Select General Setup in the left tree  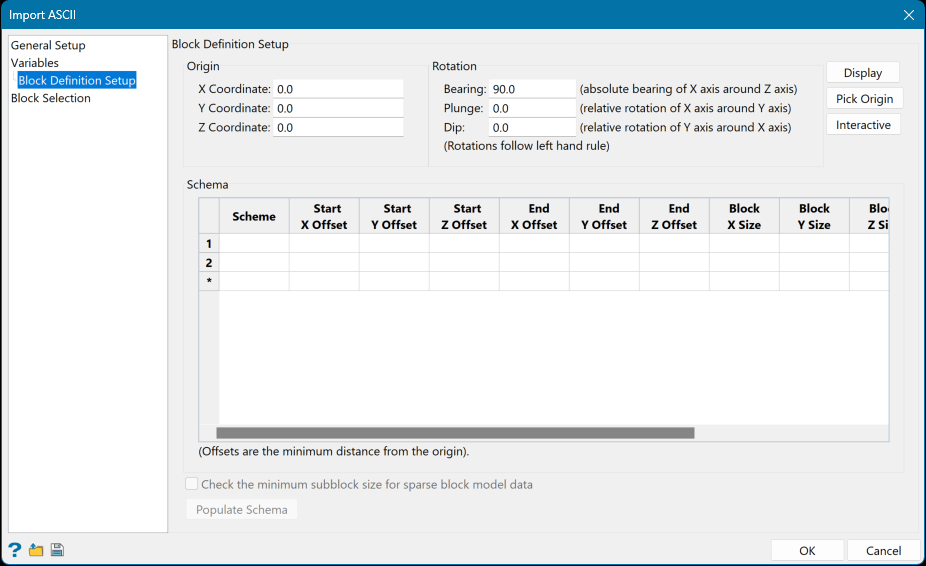(x=48, y=45)
